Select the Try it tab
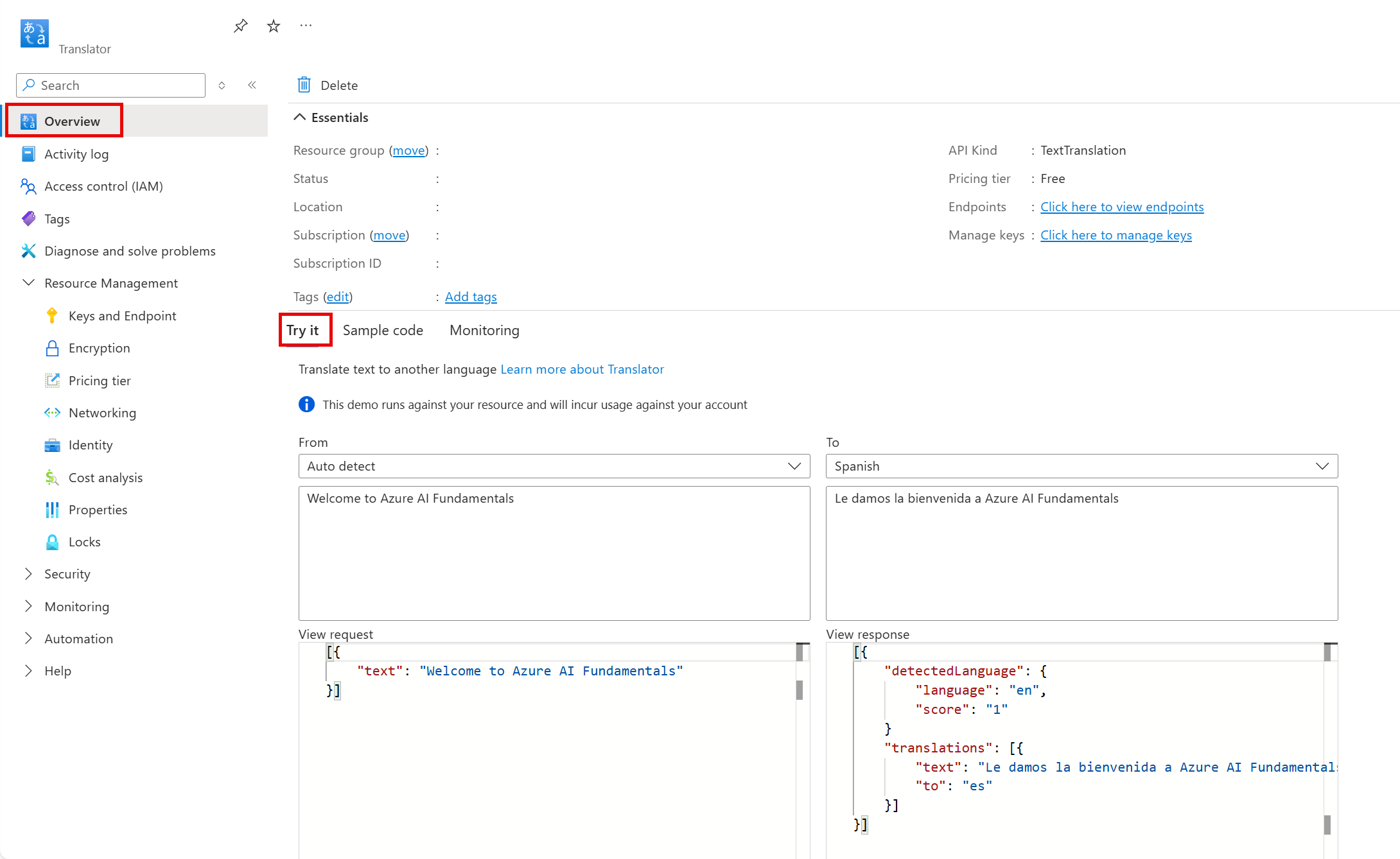This screenshot has width=1400, height=859. [302, 330]
